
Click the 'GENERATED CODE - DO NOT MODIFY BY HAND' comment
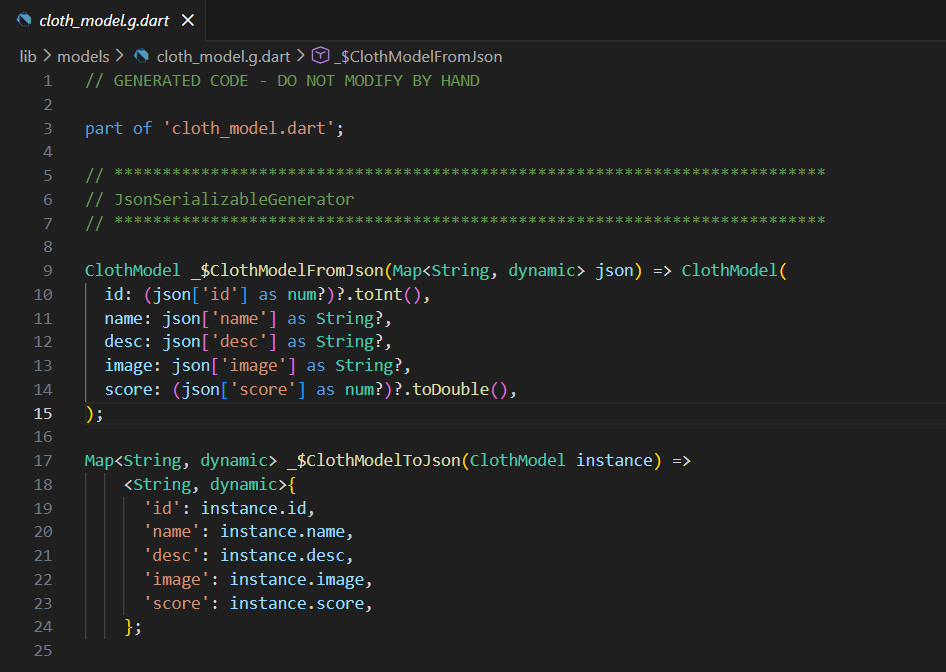pos(282,81)
